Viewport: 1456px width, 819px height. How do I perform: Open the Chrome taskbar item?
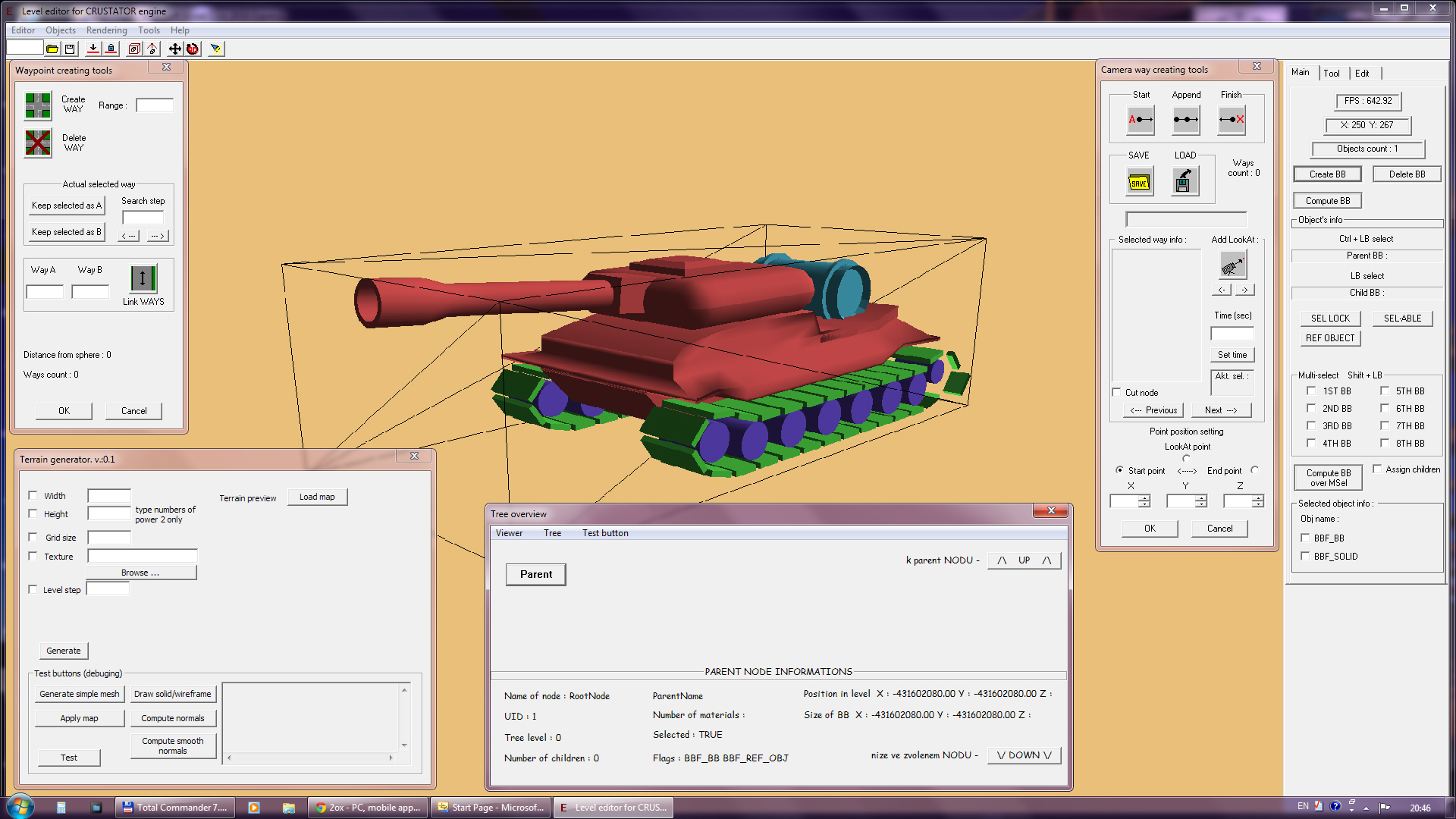coord(368,808)
